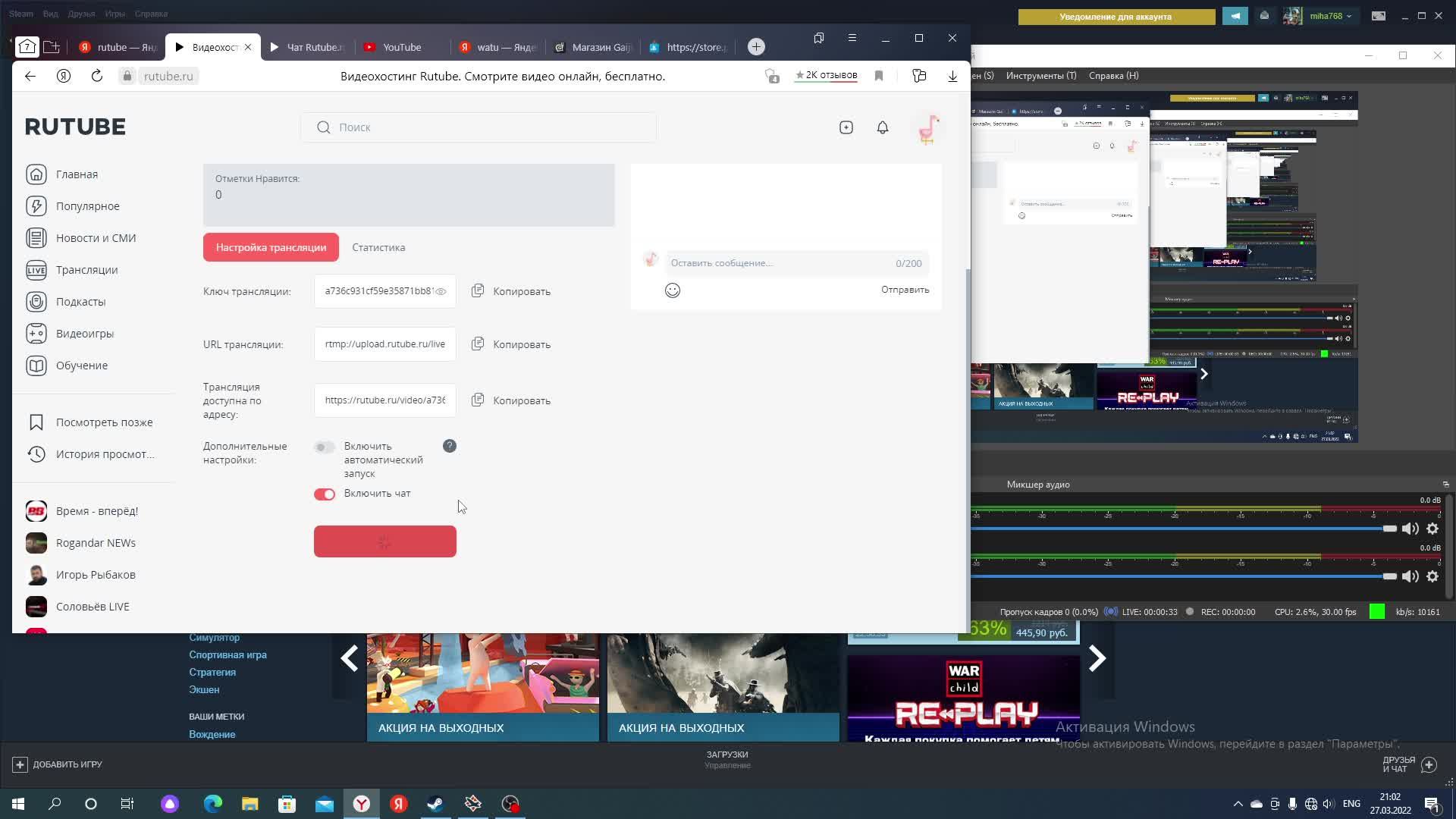Open emoji picker in chat
The width and height of the screenshot is (1456, 819).
click(x=672, y=290)
